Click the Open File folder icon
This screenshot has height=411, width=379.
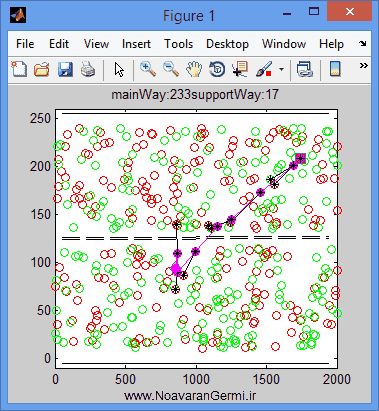(x=42, y=70)
